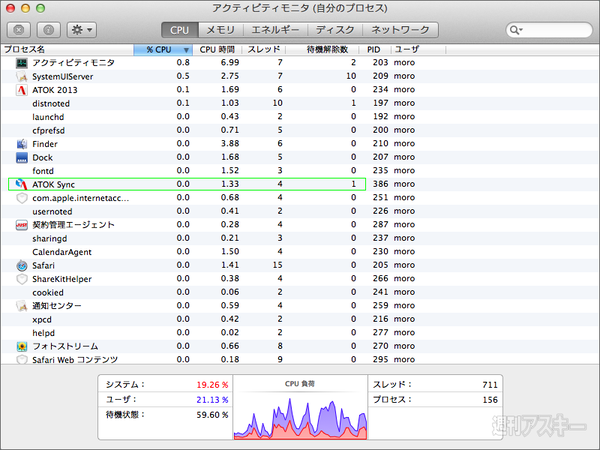Viewport: 600px width, 450px height.
Task: Select the Dock process icon
Action: [x=22, y=158]
